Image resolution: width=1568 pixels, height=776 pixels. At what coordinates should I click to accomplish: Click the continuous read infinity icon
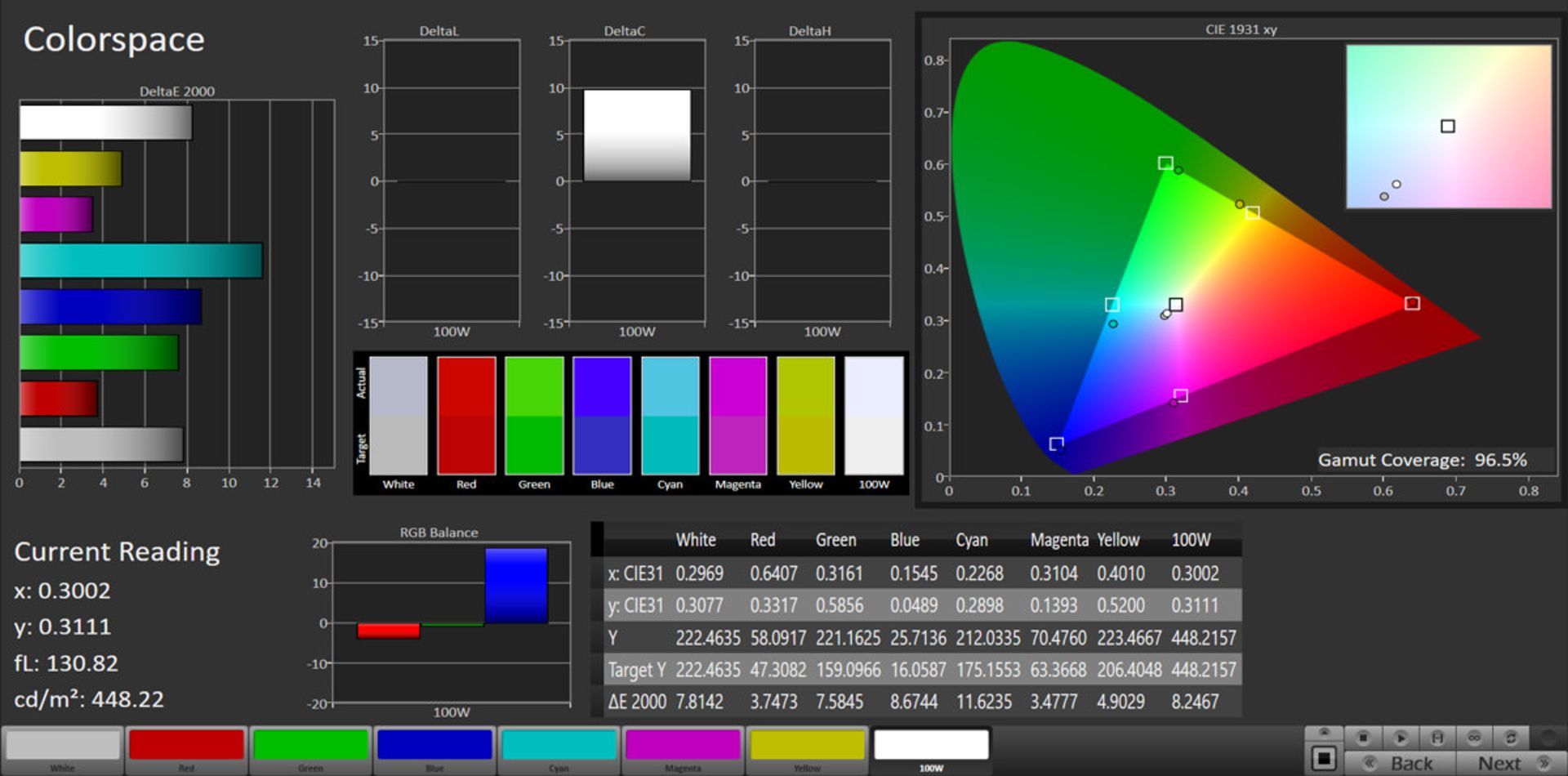click(x=1474, y=738)
